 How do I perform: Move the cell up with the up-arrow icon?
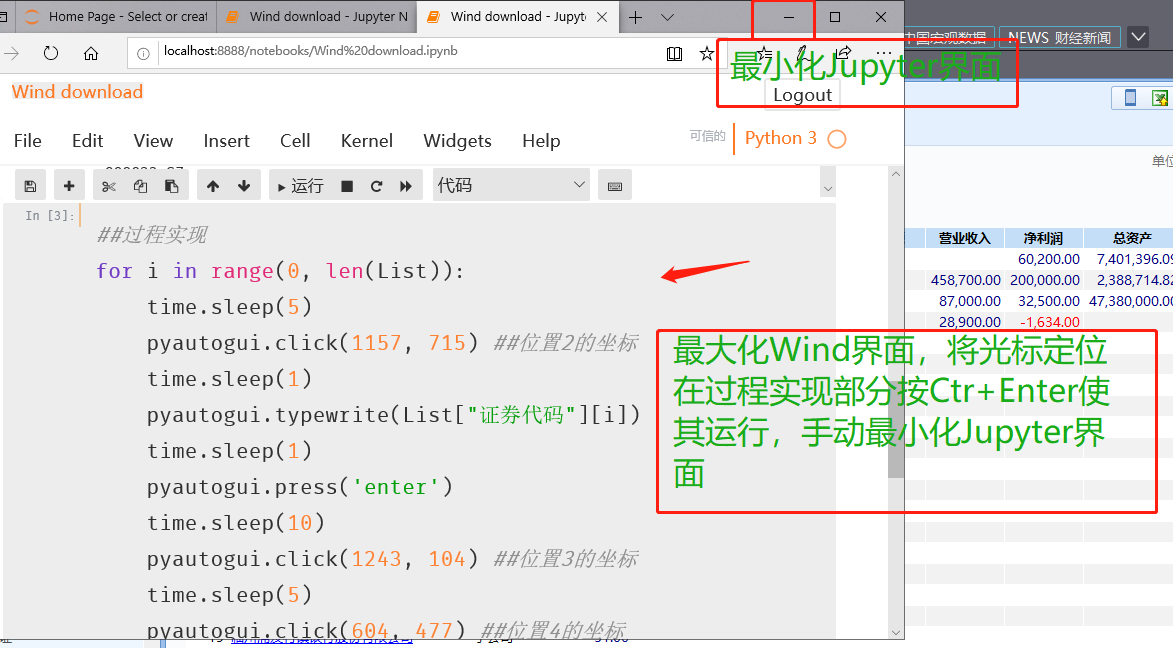(x=212, y=184)
